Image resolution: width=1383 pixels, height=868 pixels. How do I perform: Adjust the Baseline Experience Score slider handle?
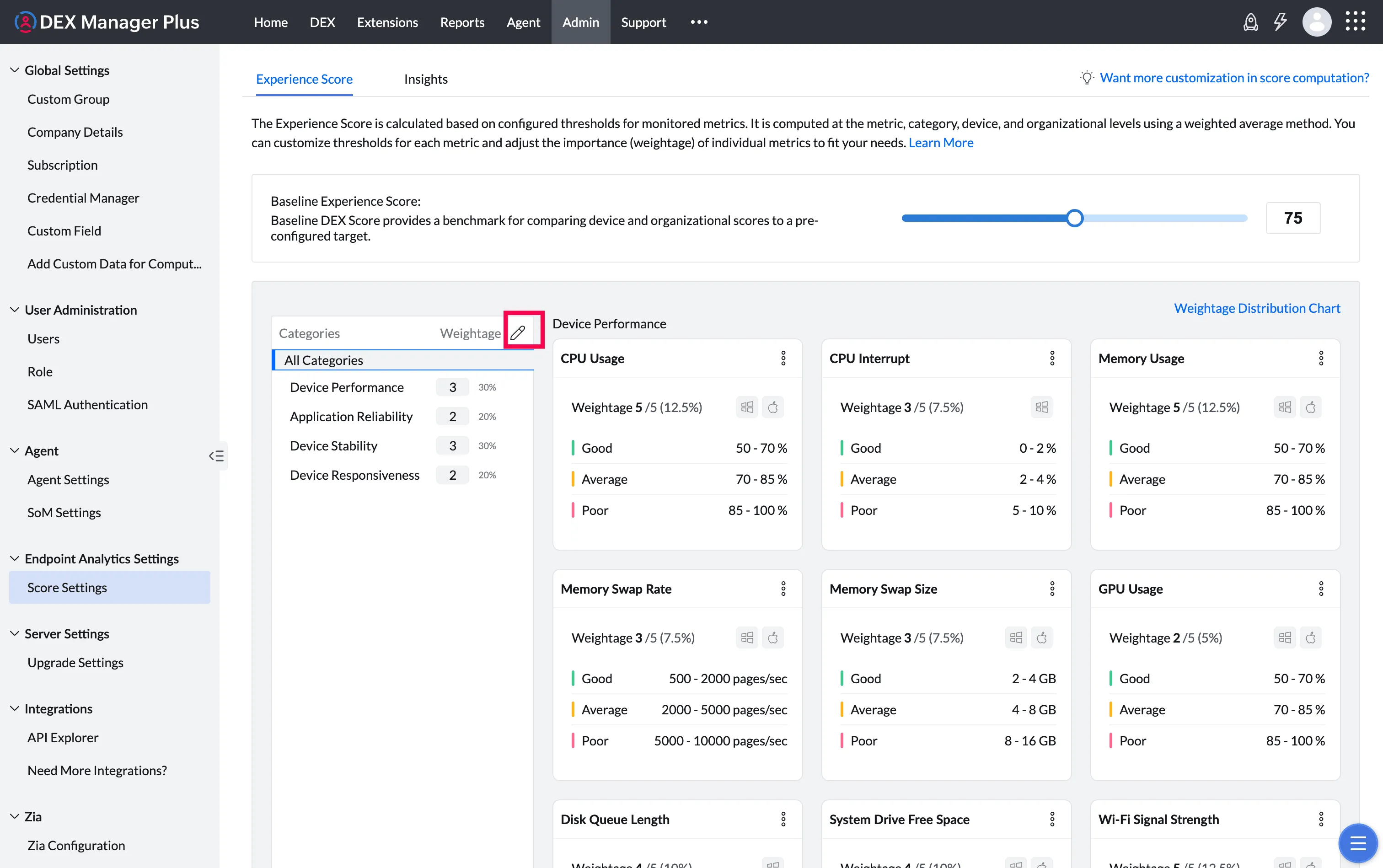(x=1074, y=218)
